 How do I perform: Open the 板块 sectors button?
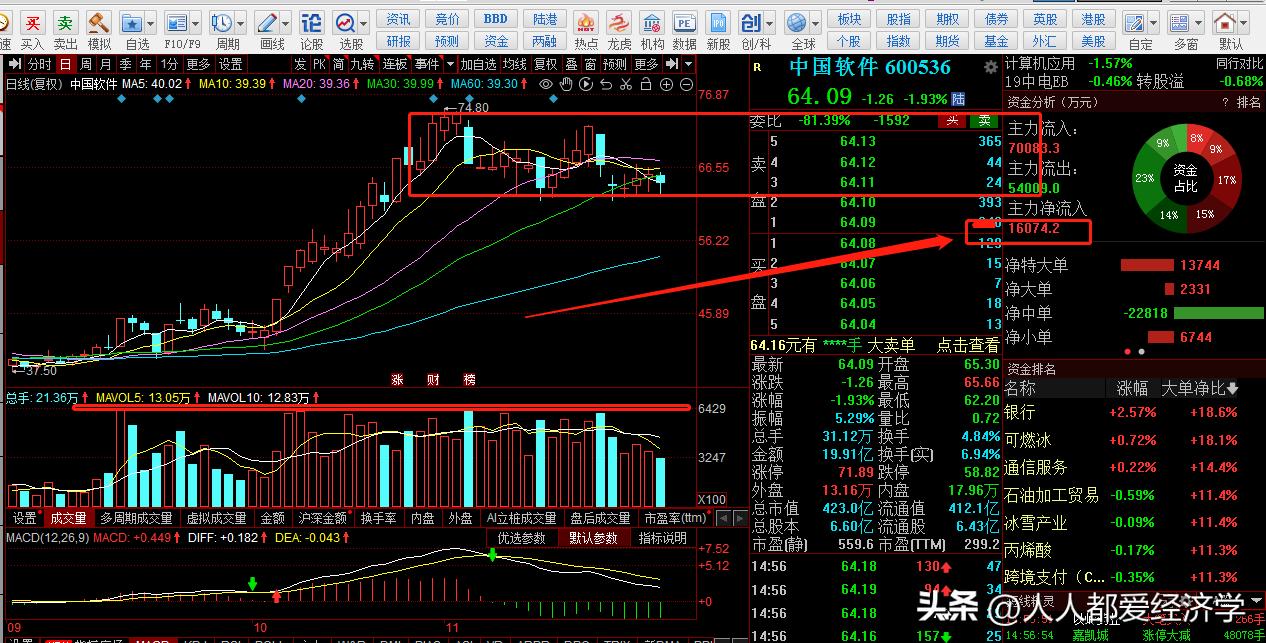849,19
